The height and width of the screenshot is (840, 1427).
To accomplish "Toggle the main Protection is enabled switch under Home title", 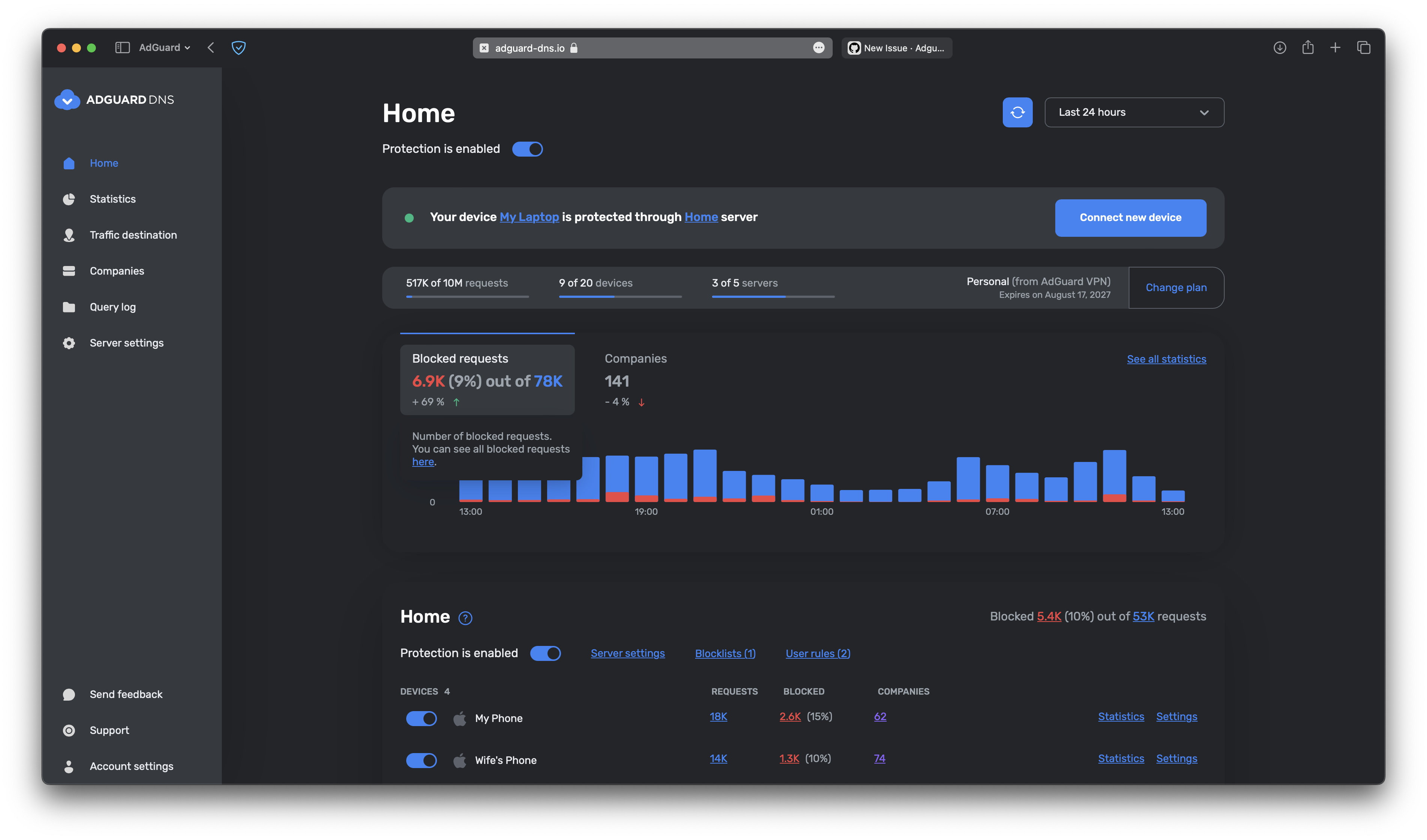I will point(528,149).
